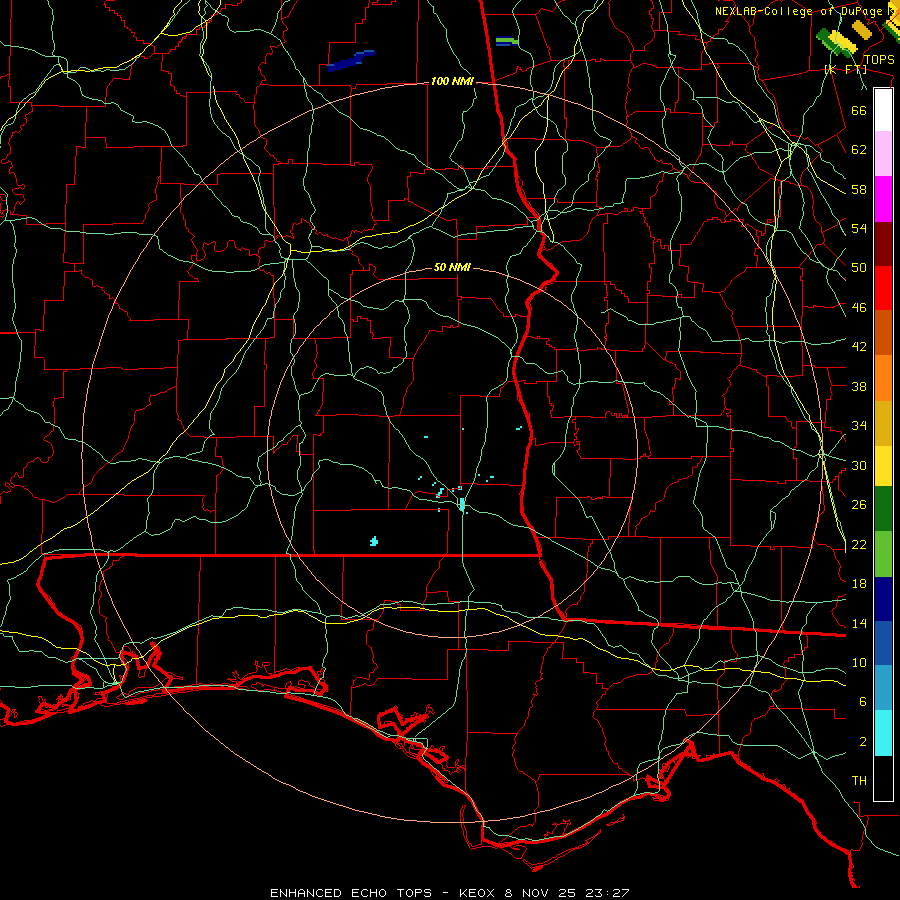The width and height of the screenshot is (900, 900).
Task: Click the legend value 62
Action: [859, 150]
